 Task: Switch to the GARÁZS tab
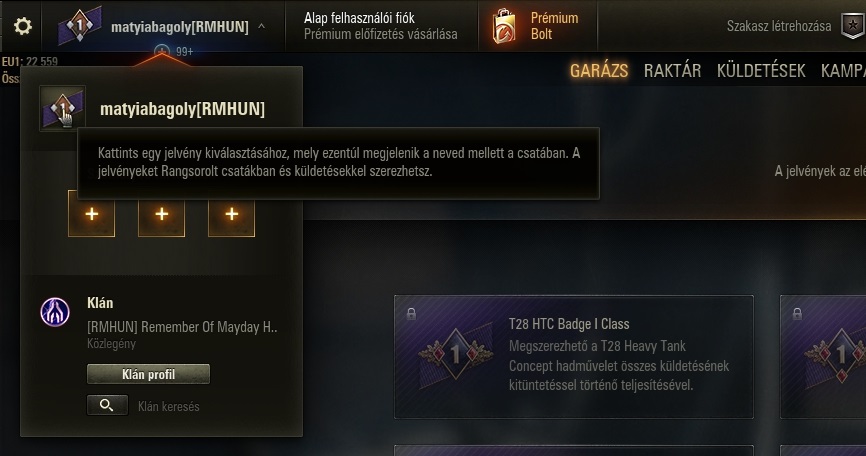pos(599,71)
